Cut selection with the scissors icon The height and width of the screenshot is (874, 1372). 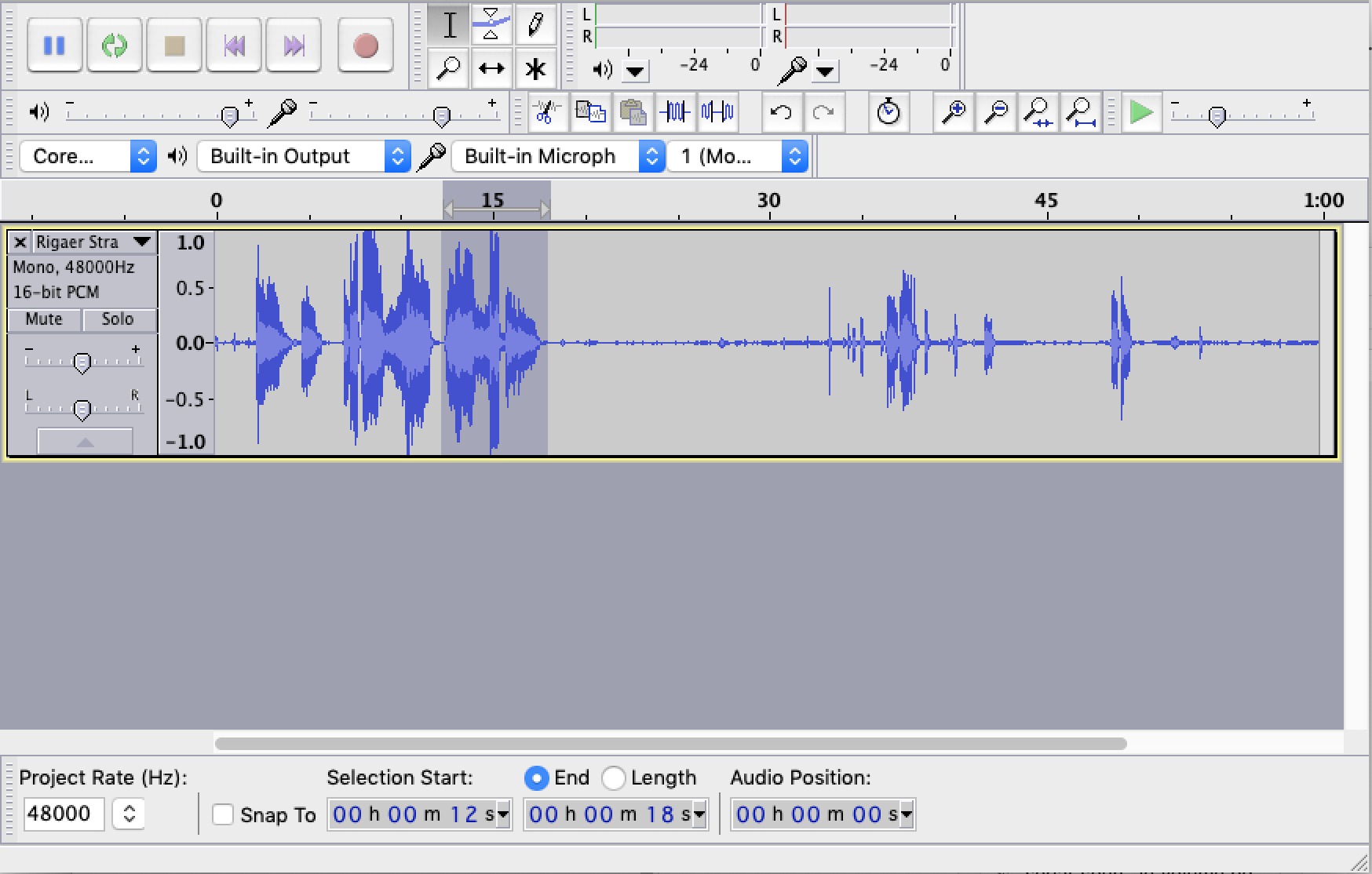click(547, 112)
